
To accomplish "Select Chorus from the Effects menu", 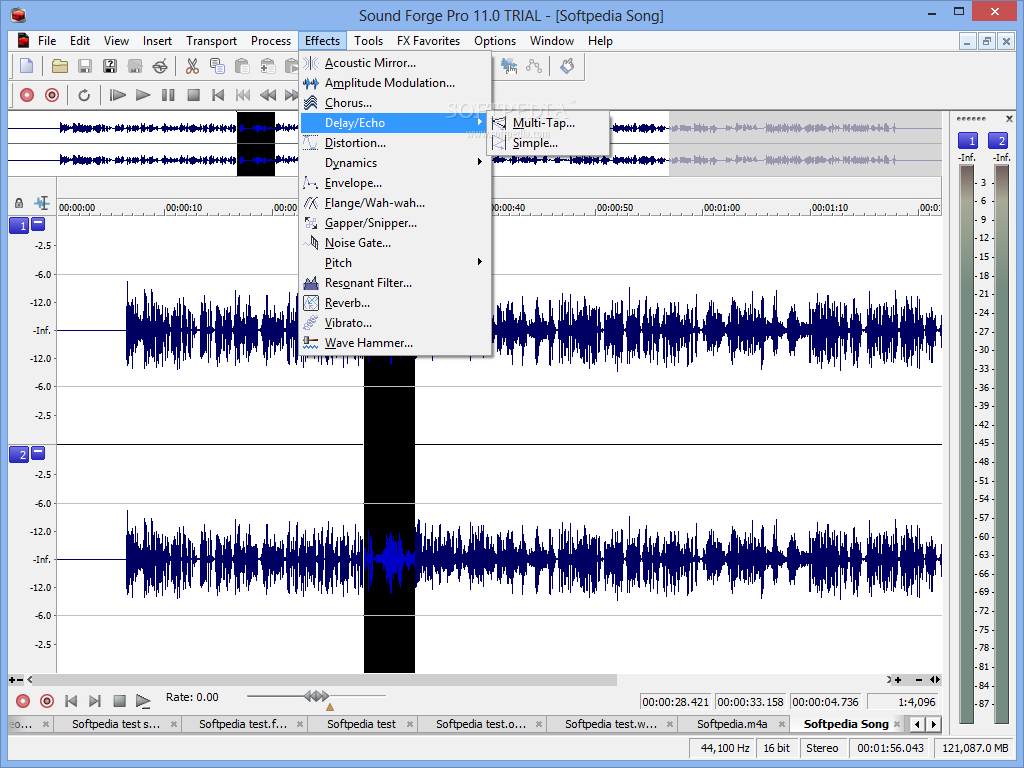I will (396, 103).
